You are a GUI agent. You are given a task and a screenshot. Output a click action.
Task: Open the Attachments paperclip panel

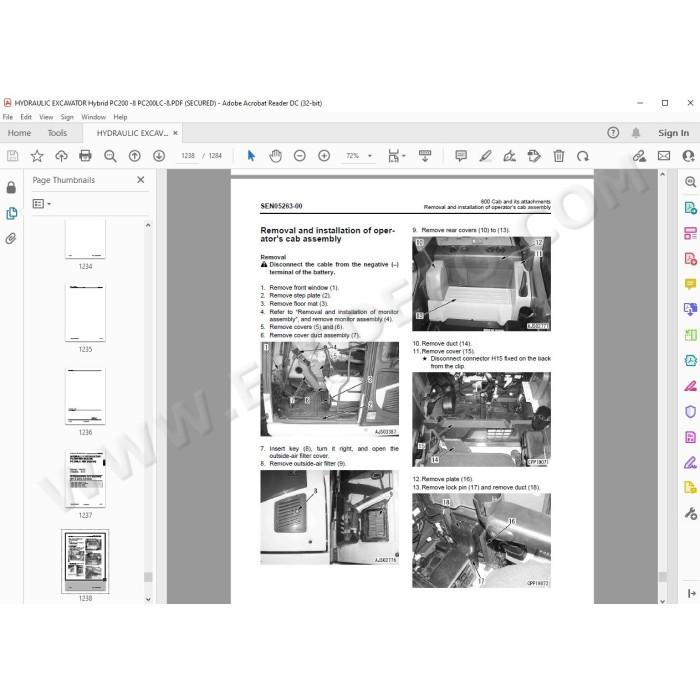[x=11, y=238]
